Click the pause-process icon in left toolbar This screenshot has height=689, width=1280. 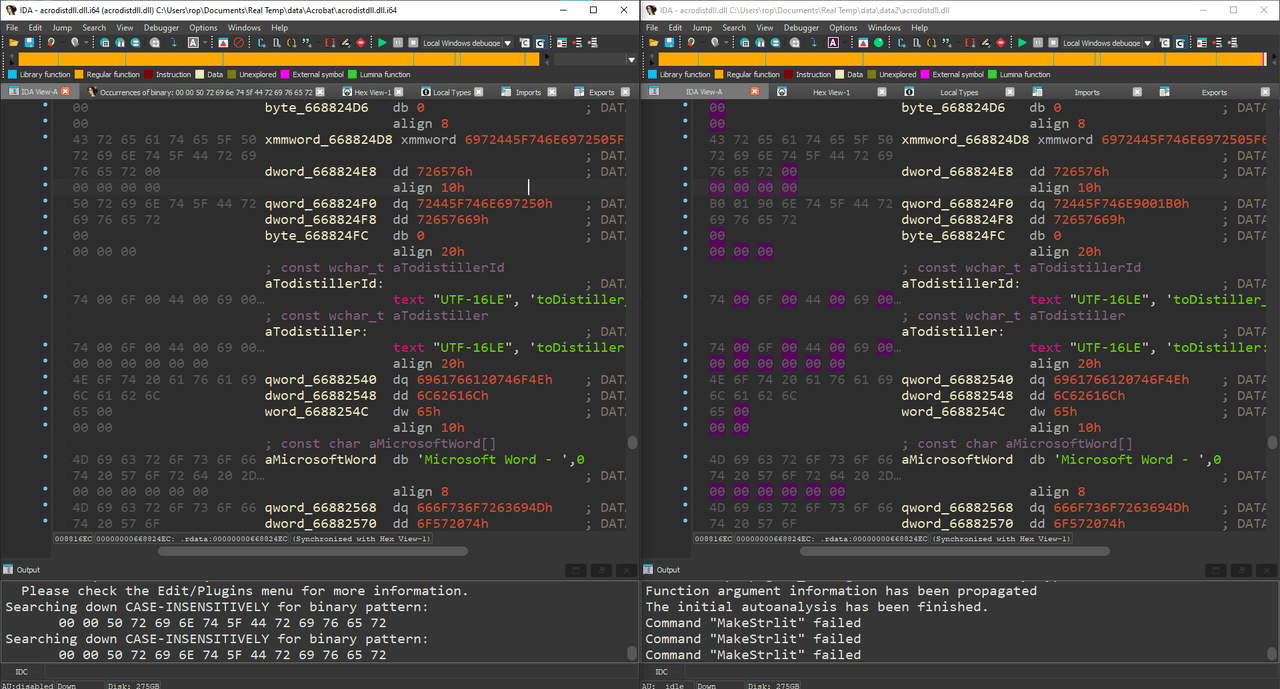398,43
